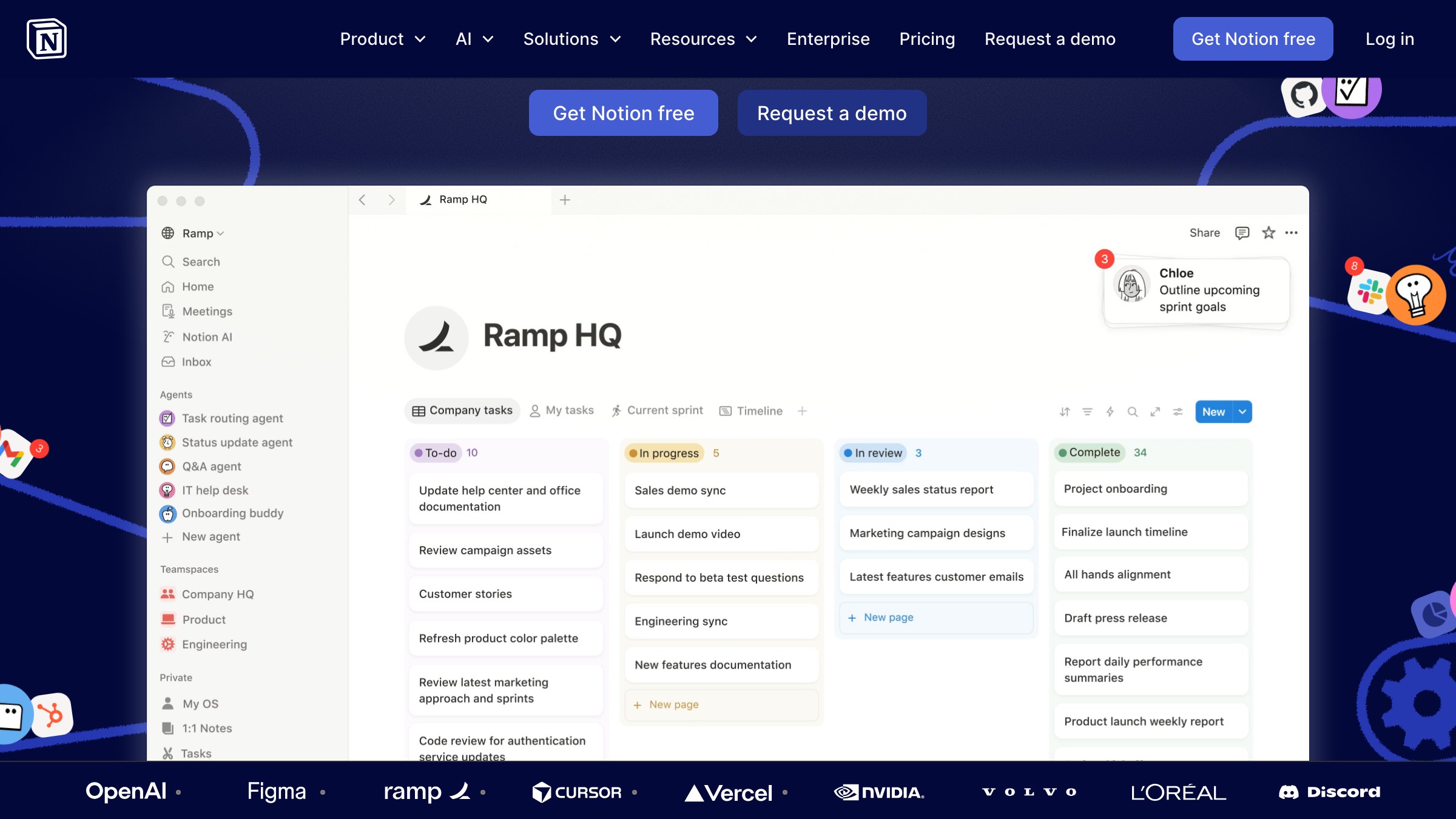Viewport: 1456px width, 819px height.
Task: Trigger the automations lightning icon
Action: 1110,411
